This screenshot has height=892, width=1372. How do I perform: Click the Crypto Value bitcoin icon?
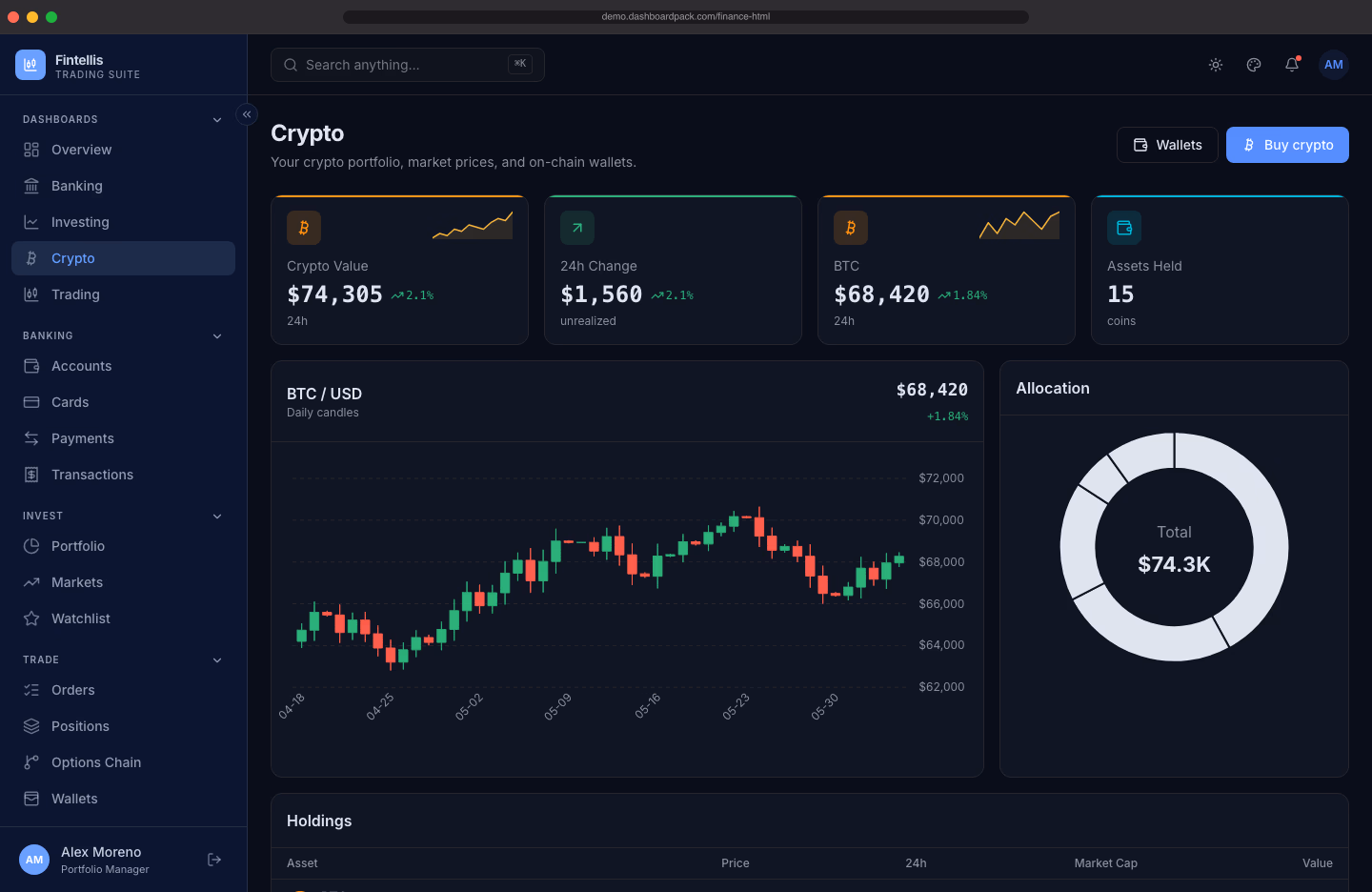tap(304, 228)
